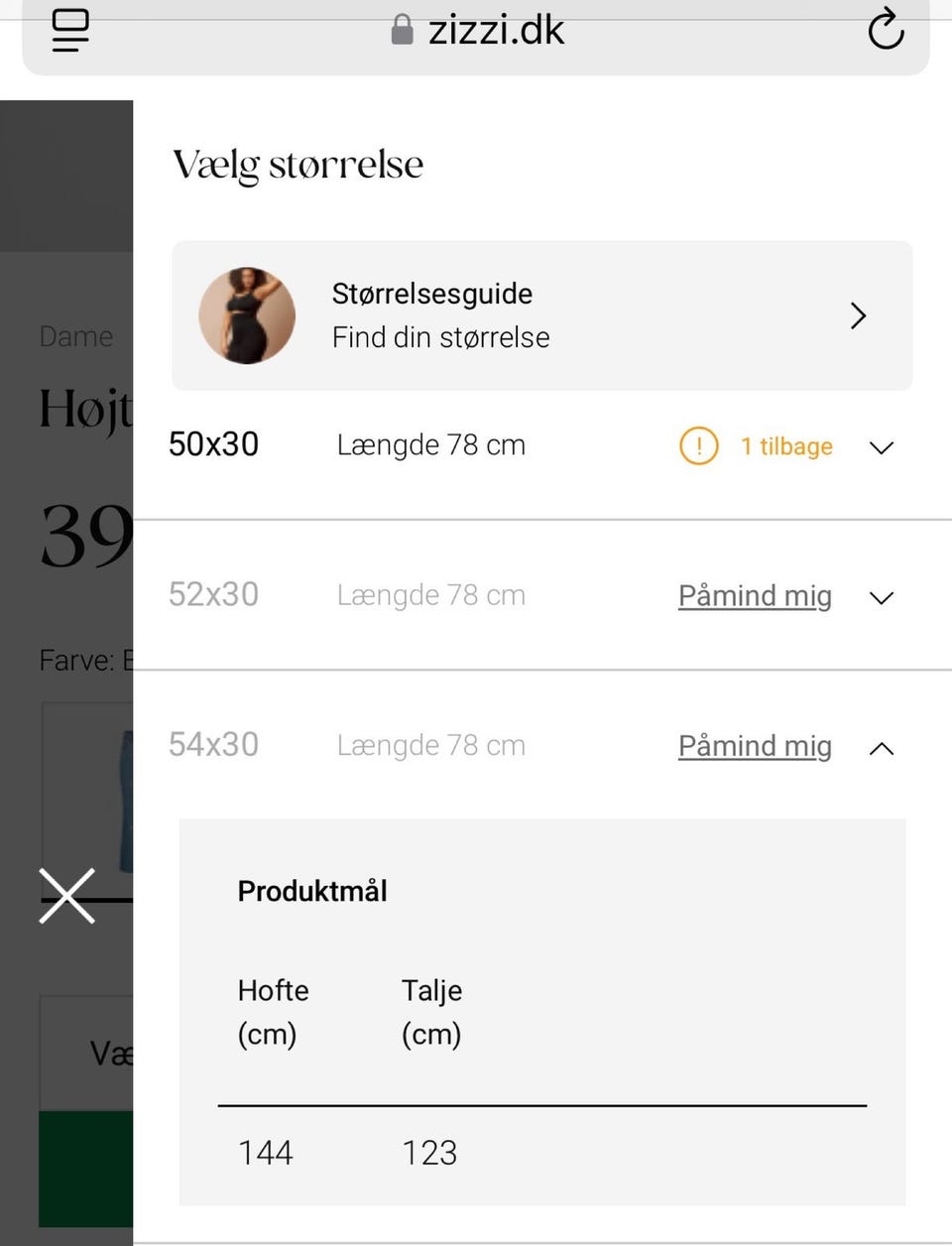Reload the zizzi.dk page
Image resolution: width=952 pixels, height=1246 pixels.
(x=885, y=30)
